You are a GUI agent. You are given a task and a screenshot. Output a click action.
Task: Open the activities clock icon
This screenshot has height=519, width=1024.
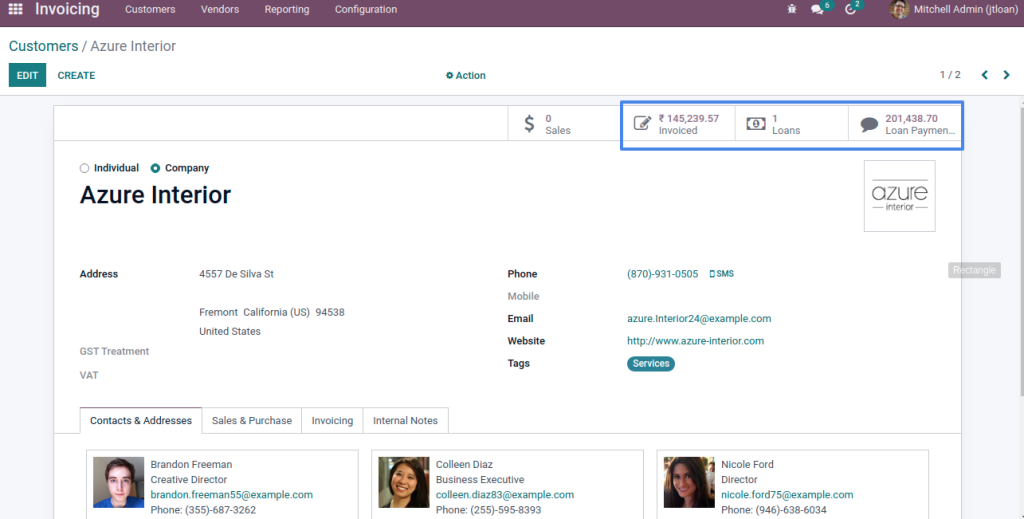[850, 9]
